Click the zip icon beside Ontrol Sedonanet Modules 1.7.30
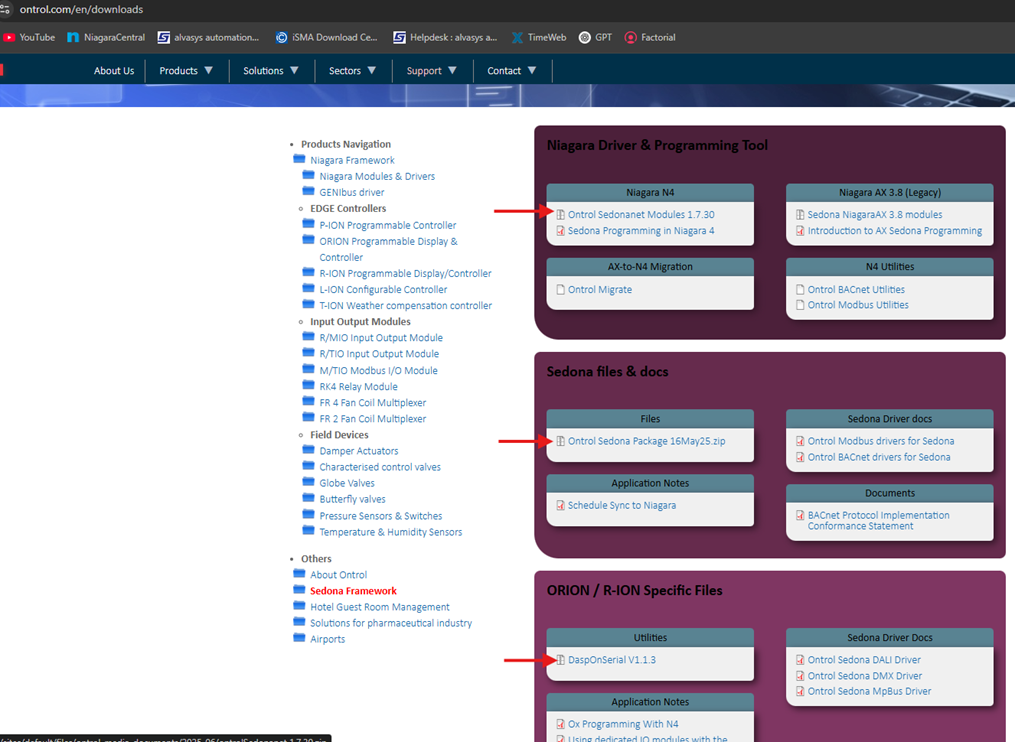The width and height of the screenshot is (1015, 742). (561, 214)
